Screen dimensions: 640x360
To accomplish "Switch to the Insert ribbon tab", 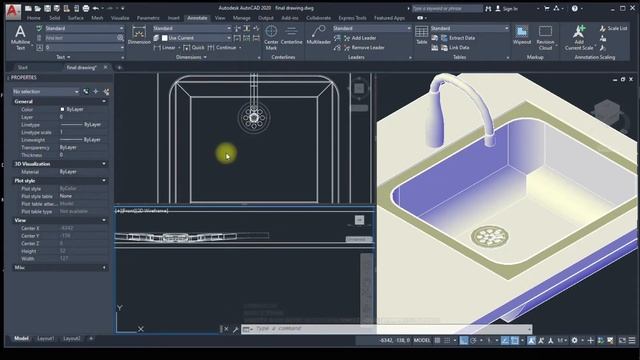I will [x=173, y=18].
